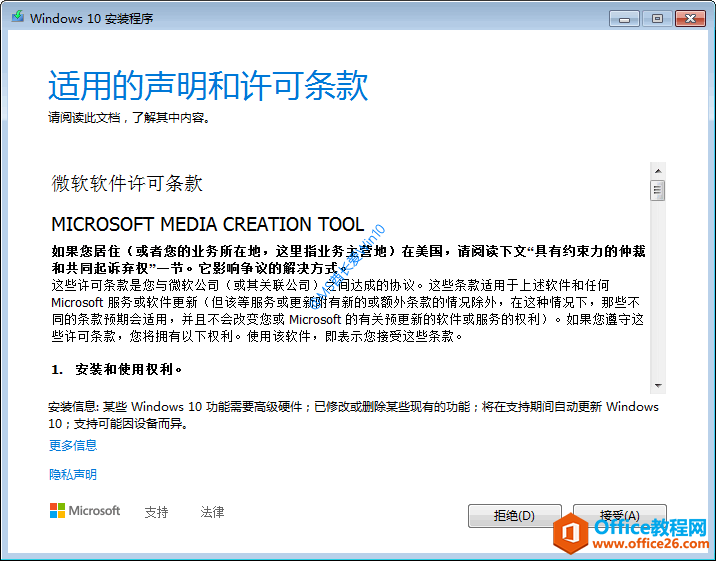716x561 pixels.
Task: Click the Windows 10 setup icon in title bar
Action: [x=17, y=18]
